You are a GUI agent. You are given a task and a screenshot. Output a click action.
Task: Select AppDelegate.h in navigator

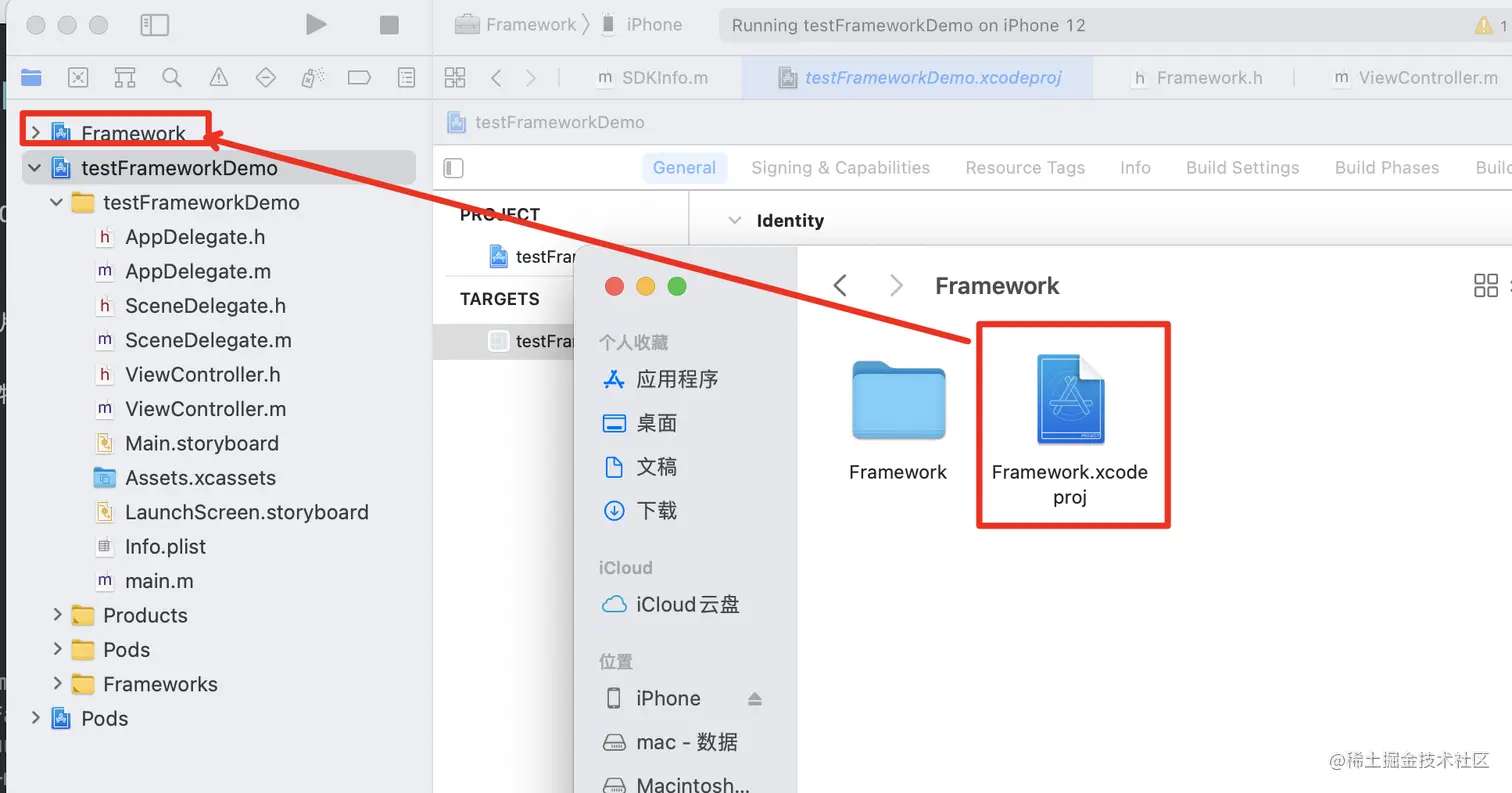click(195, 237)
